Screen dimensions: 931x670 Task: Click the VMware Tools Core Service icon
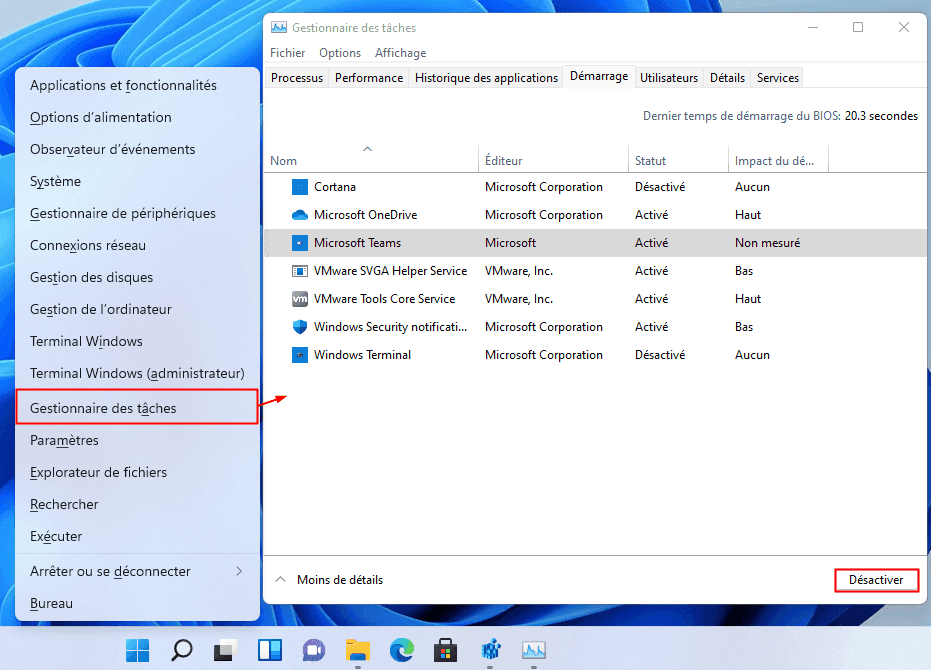[x=299, y=299]
